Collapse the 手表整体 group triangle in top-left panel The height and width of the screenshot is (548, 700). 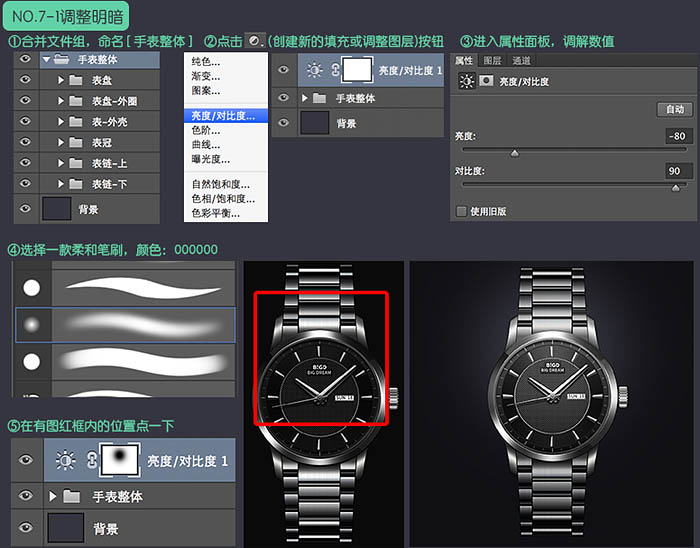click(x=46, y=59)
